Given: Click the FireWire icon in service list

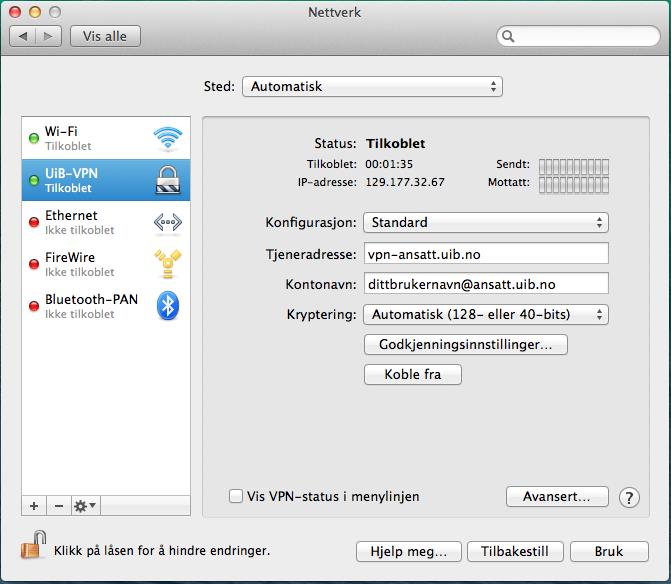Looking at the screenshot, I should (x=167, y=264).
